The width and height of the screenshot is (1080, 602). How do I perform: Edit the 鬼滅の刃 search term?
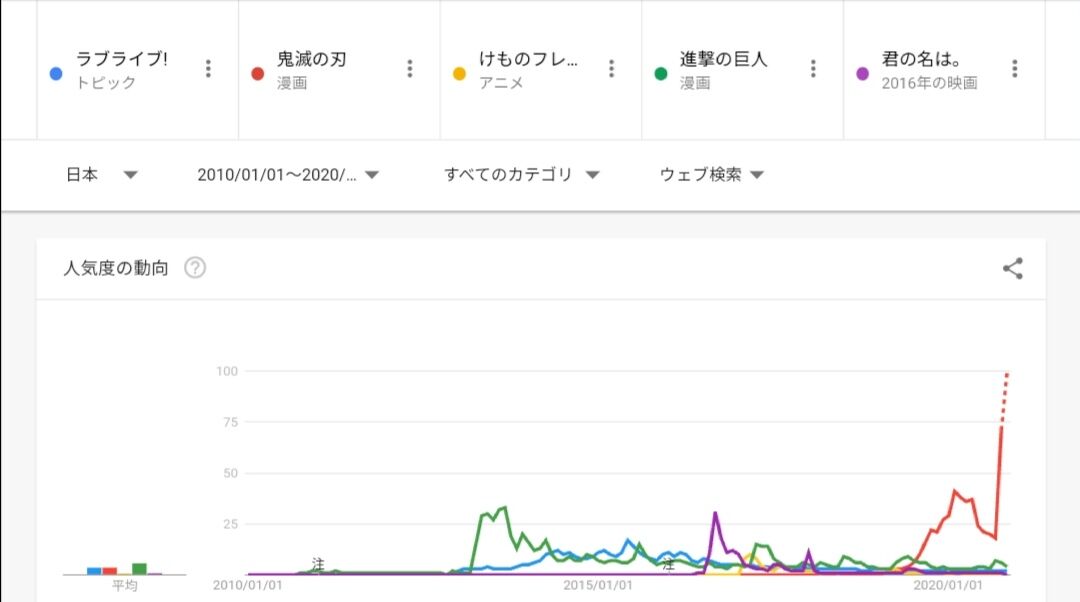pyautogui.click(x=312, y=59)
